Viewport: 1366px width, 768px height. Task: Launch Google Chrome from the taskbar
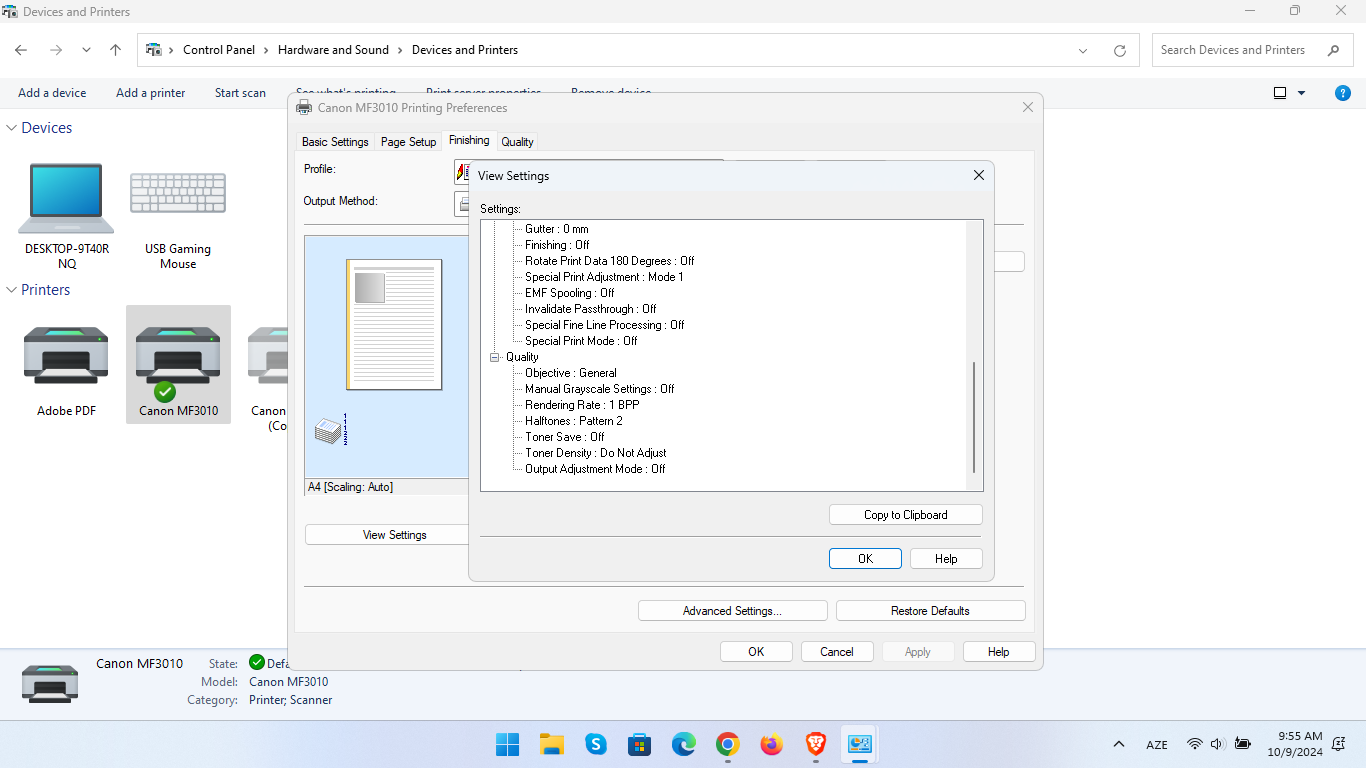[728, 745]
